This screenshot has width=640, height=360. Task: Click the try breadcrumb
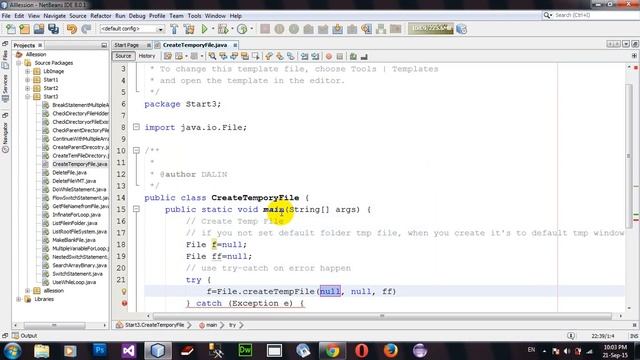click(x=232, y=325)
